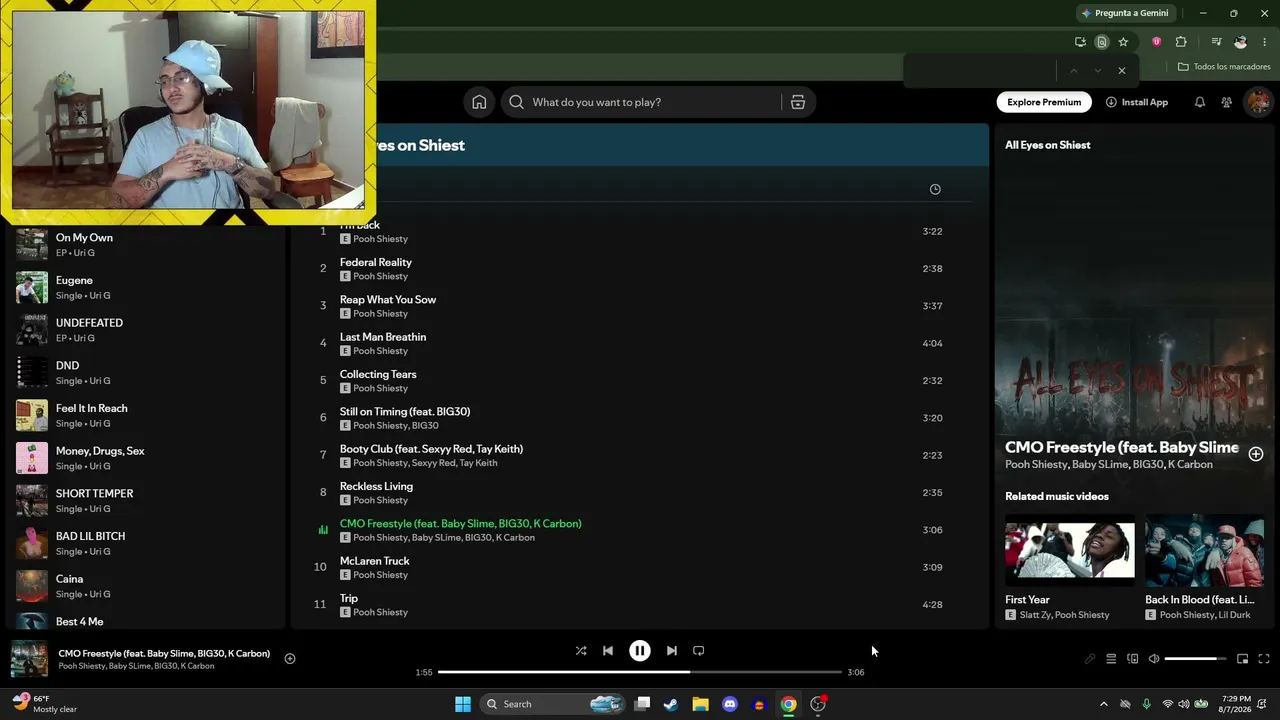Open On My Own EP in library
1280x720 pixels.
pos(145,245)
